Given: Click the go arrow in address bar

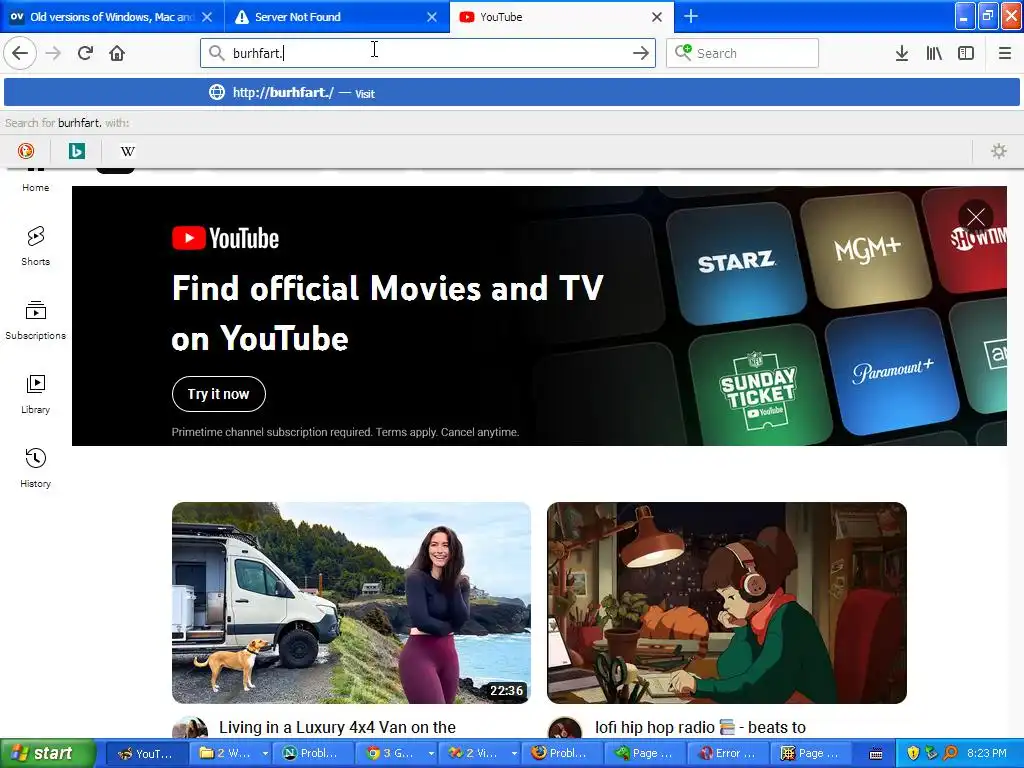Looking at the screenshot, I should click(641, 53).
